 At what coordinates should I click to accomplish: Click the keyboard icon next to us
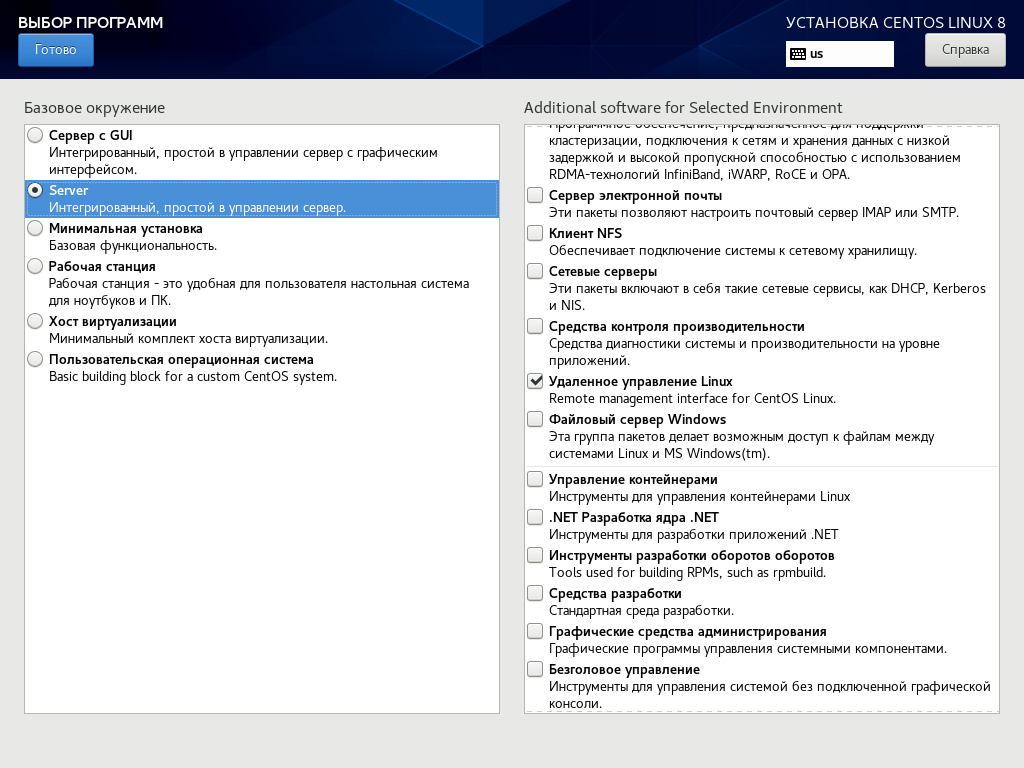tap(797, 54)
